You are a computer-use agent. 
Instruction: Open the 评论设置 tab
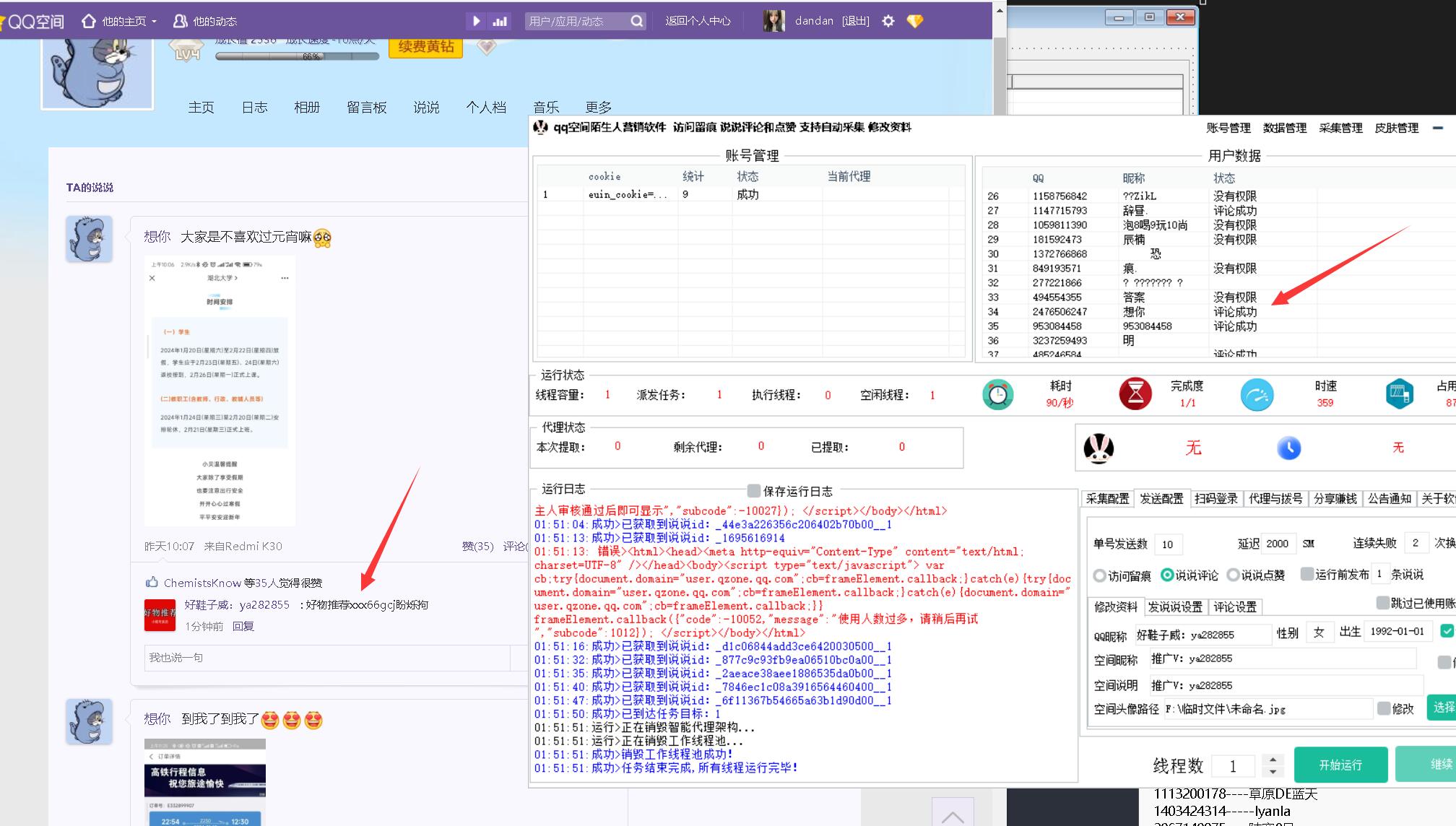1234,607
